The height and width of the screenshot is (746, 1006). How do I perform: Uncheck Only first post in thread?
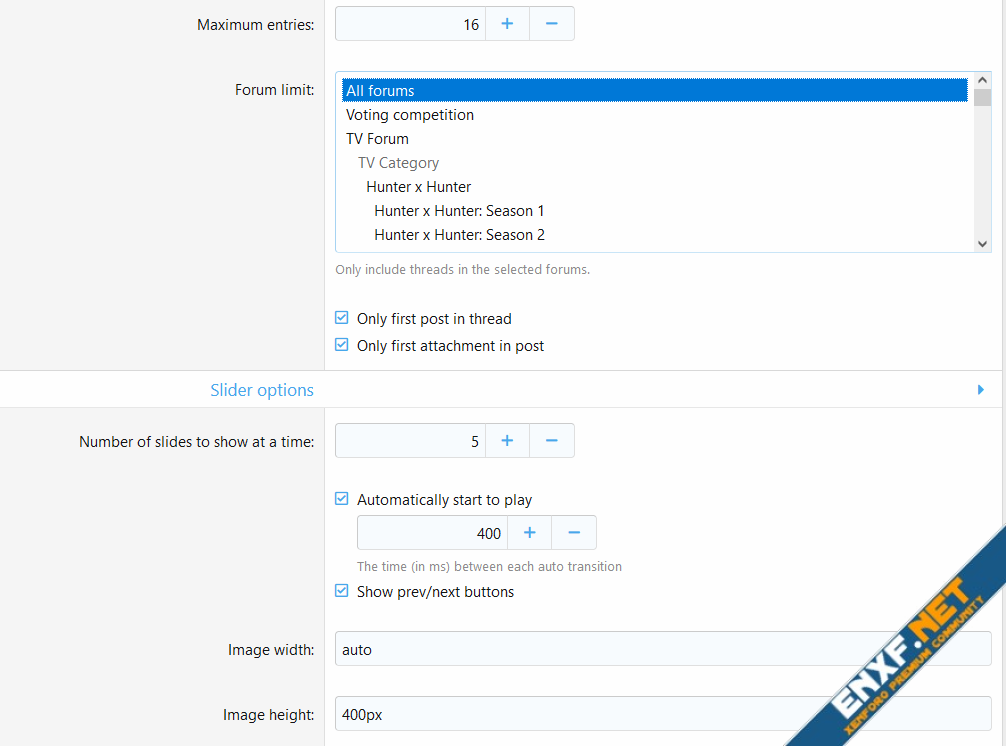click(x=342, y=319)
